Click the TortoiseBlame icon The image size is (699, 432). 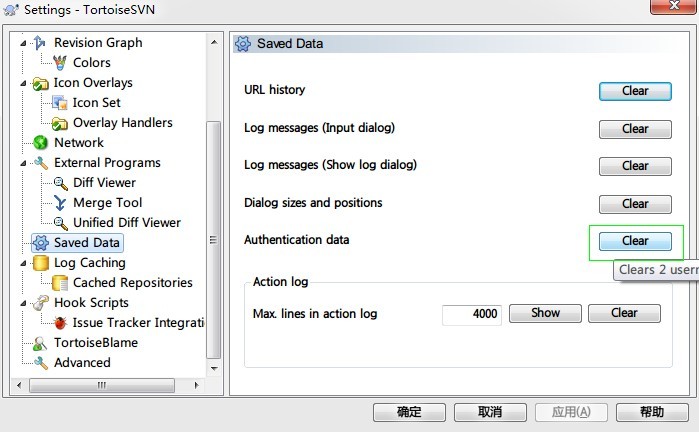pyautogui.click(x=40, y=343)
